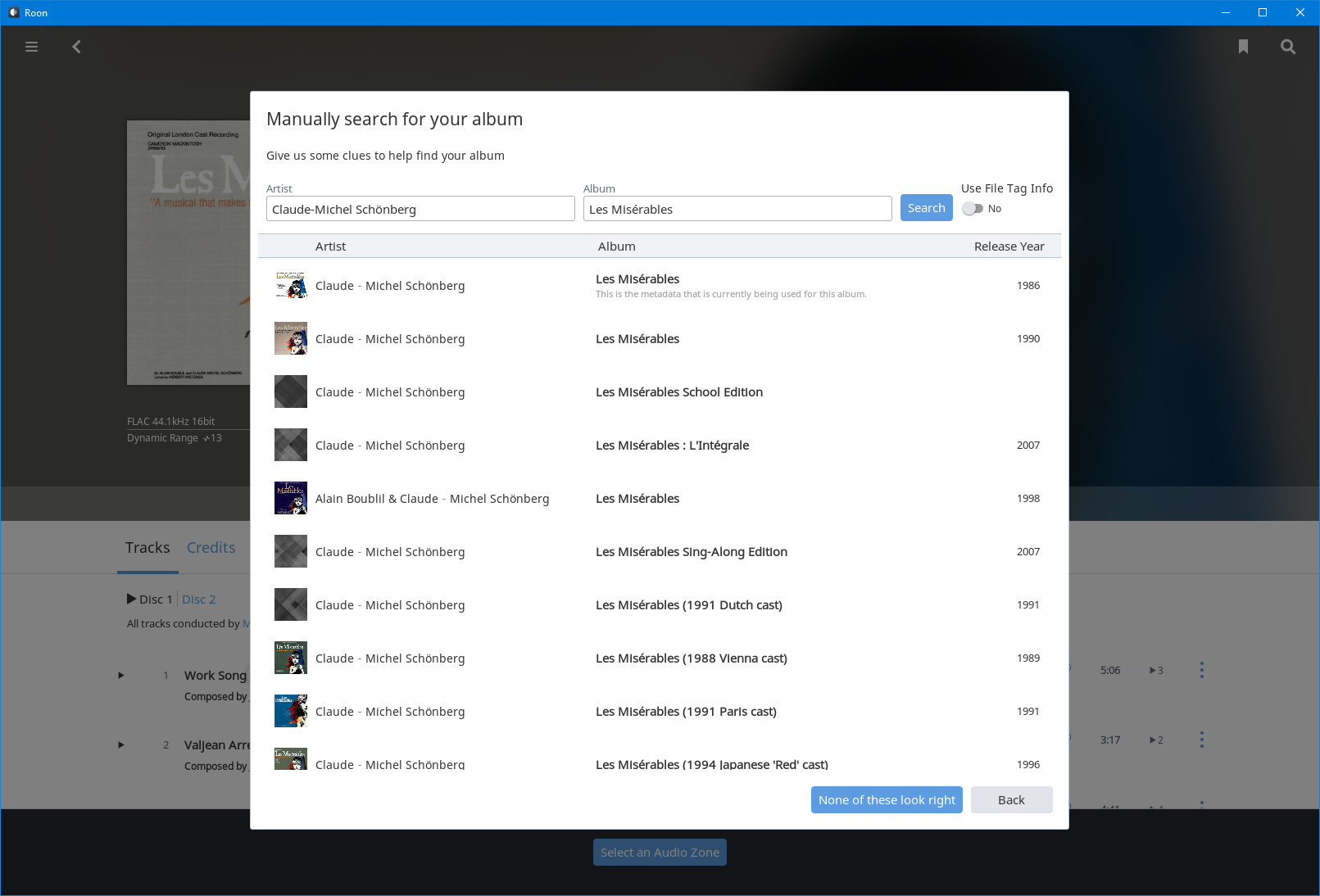The width and height of the screenshot is (1320, 896).
Task: Play the Valjean Arrested track arrow
Action: [x=121, y=745]
